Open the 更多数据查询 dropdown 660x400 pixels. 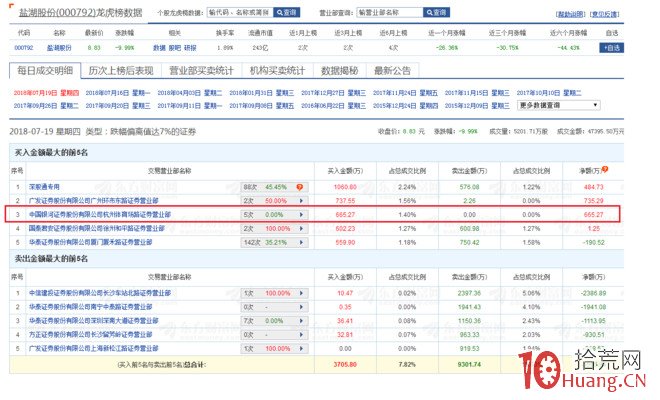pos(559,105)
